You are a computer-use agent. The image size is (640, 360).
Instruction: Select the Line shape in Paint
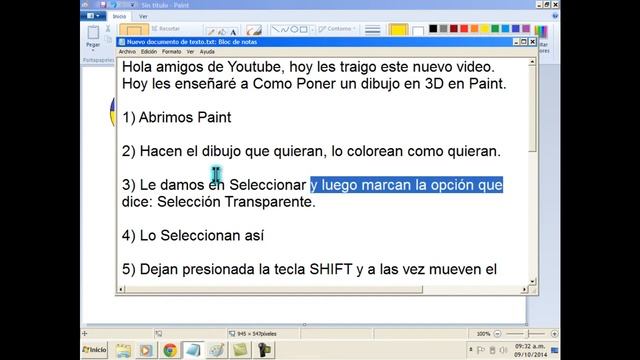[276, 29]
